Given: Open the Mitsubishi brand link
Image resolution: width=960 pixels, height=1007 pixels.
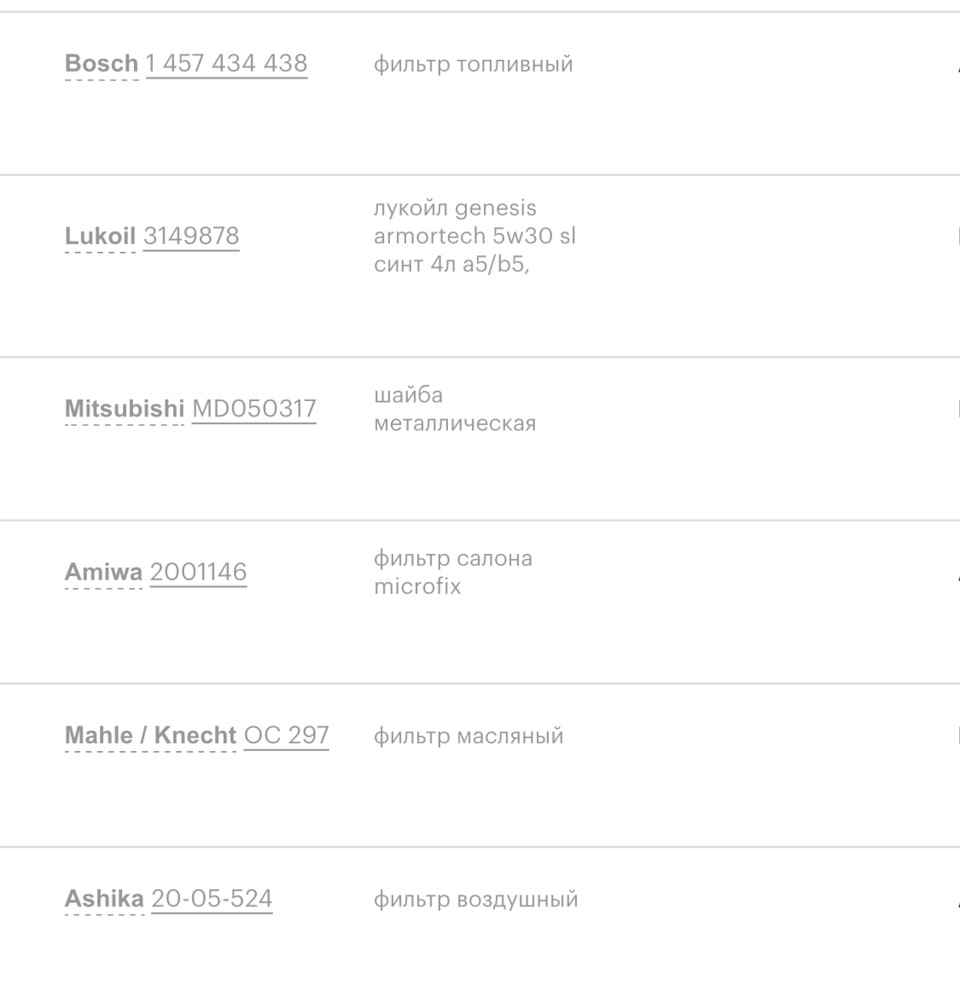Looking at the screenshot, I should 124,409.
